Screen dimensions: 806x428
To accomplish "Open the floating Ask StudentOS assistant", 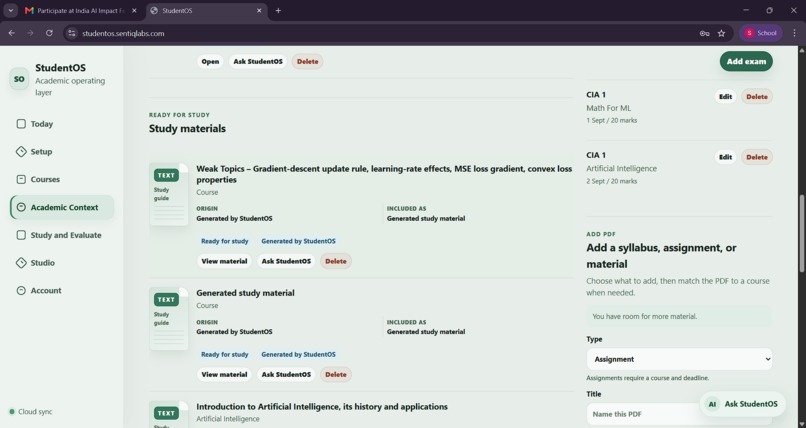I will [x=742, y=404].
